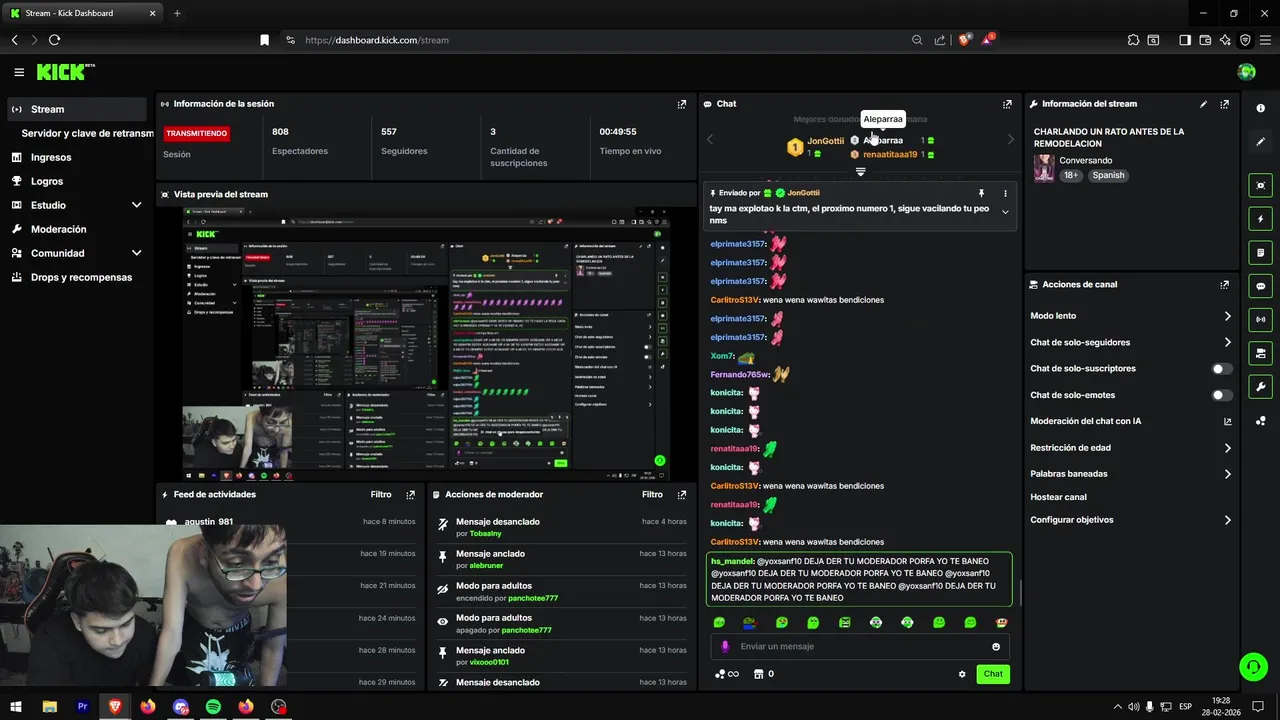1280x720 pixels.
Task: Click the Spanish language tag
Action: coord(1108,175)
